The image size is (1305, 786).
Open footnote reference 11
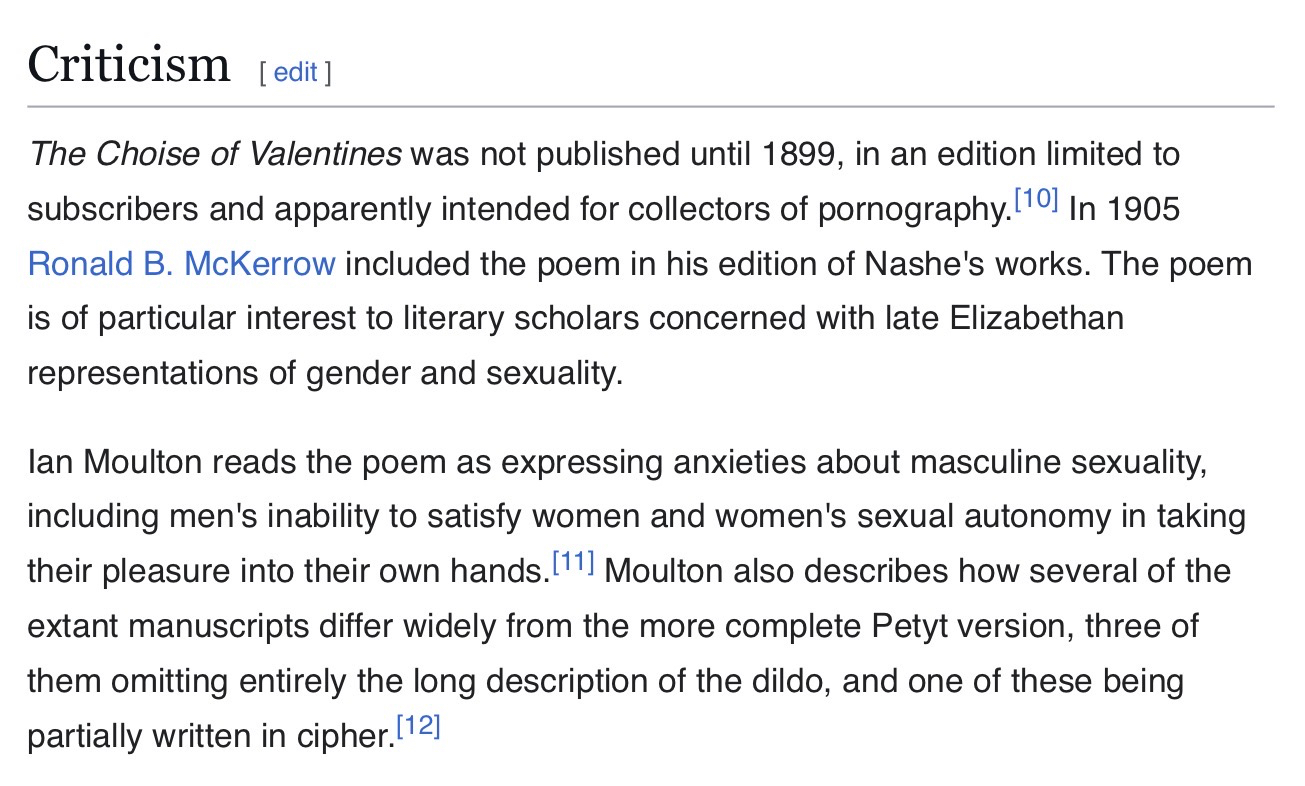(x=573, y=563)
